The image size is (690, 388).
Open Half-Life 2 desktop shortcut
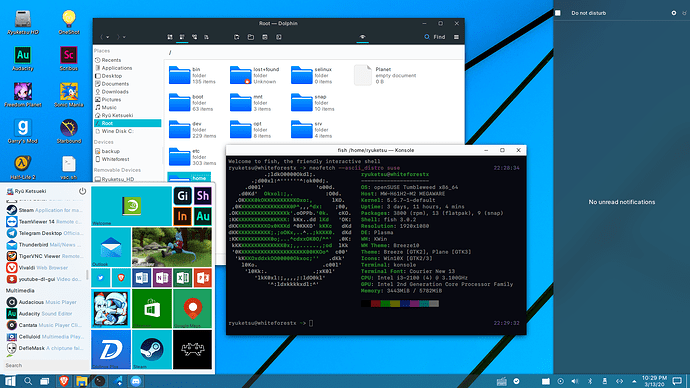click(22, 167)
